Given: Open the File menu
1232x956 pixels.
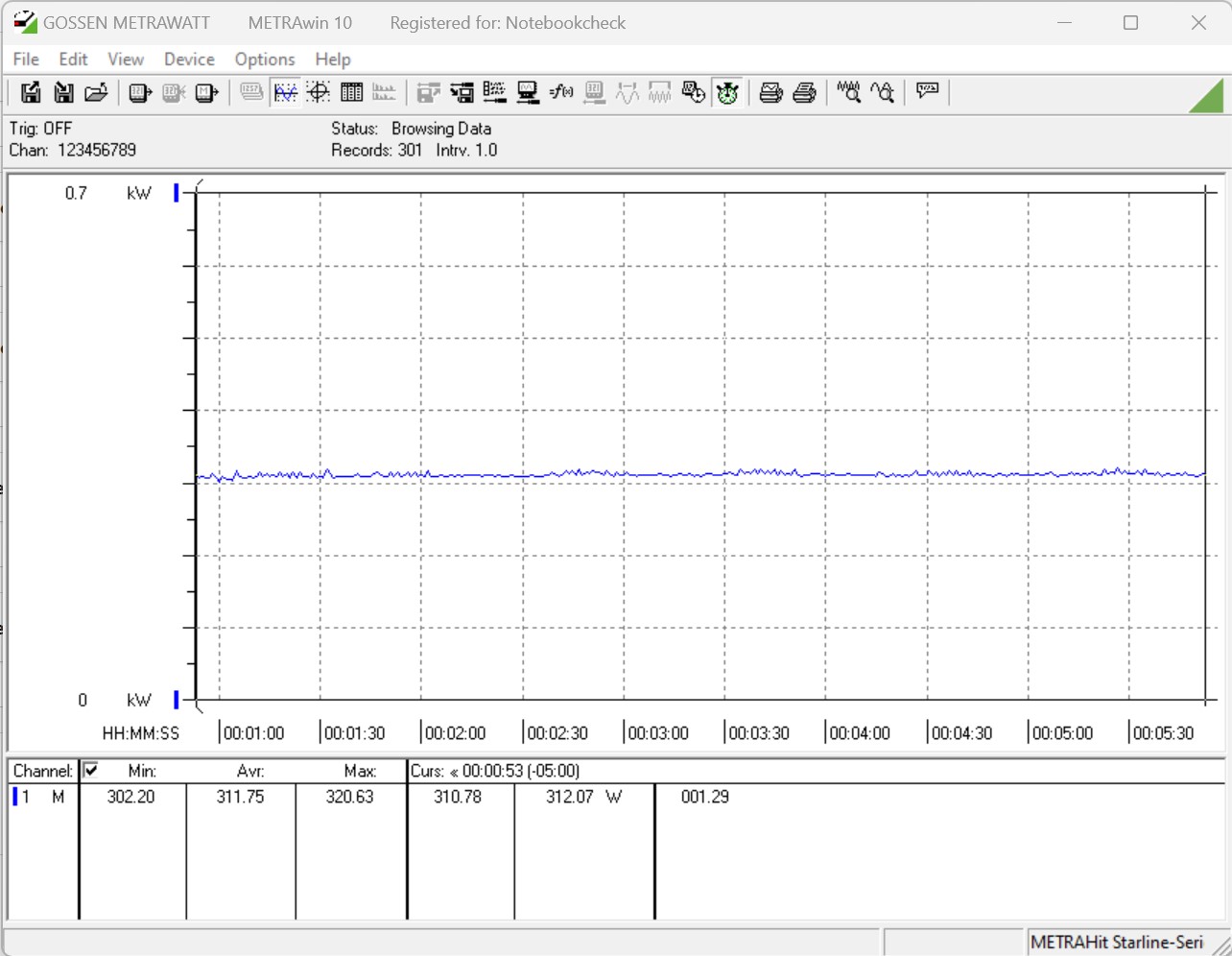Looking at the screenshot, I should point(26,60).
